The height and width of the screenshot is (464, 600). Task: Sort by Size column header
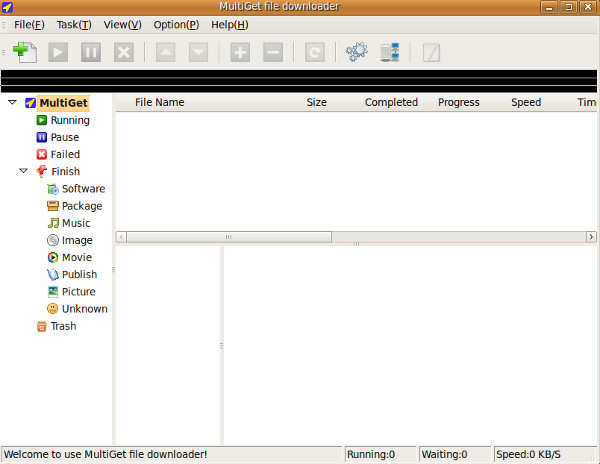pos(316,103)
